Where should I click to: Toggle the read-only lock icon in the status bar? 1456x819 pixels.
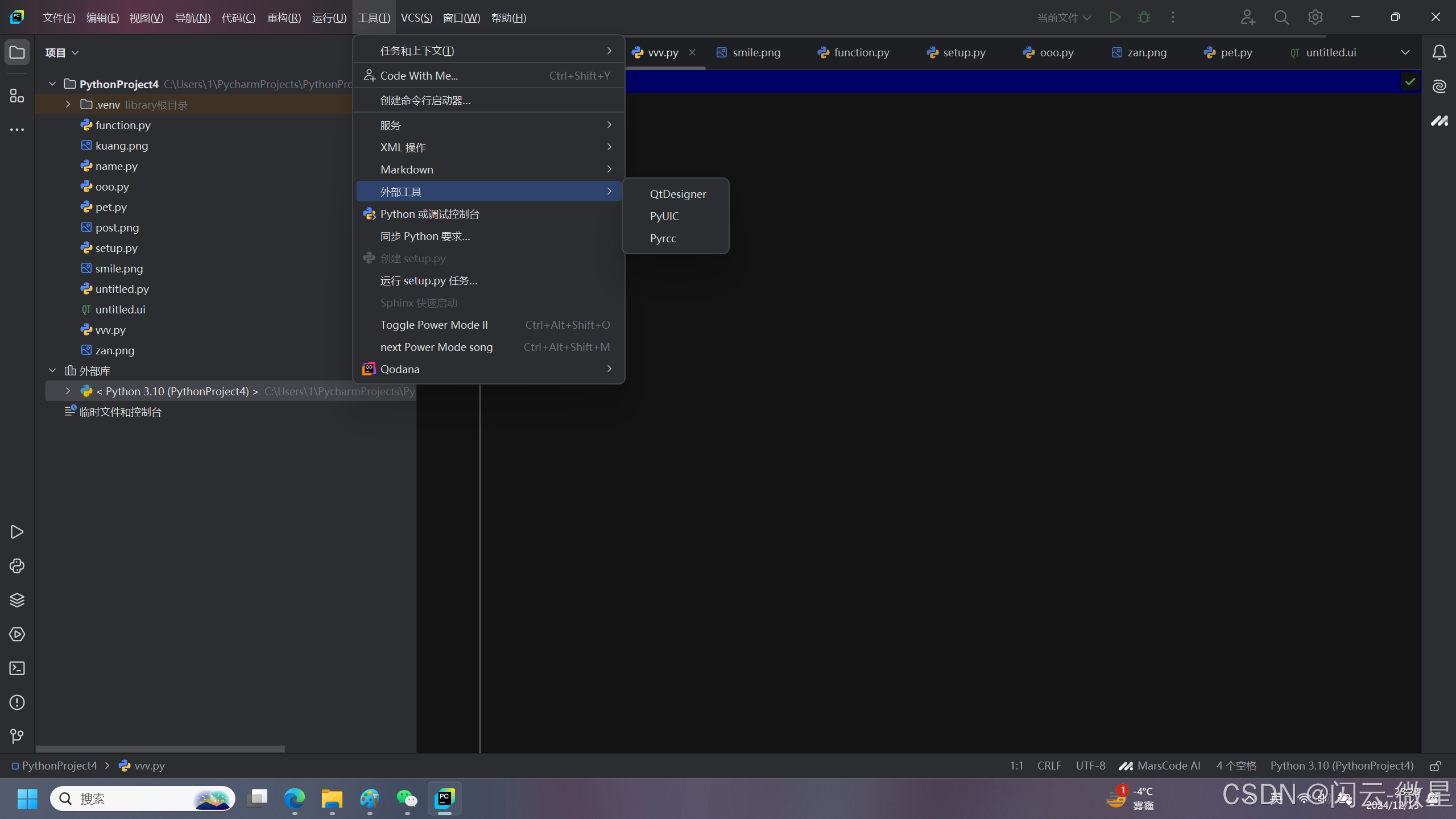pyautogui.click(x=1436, y=766)
